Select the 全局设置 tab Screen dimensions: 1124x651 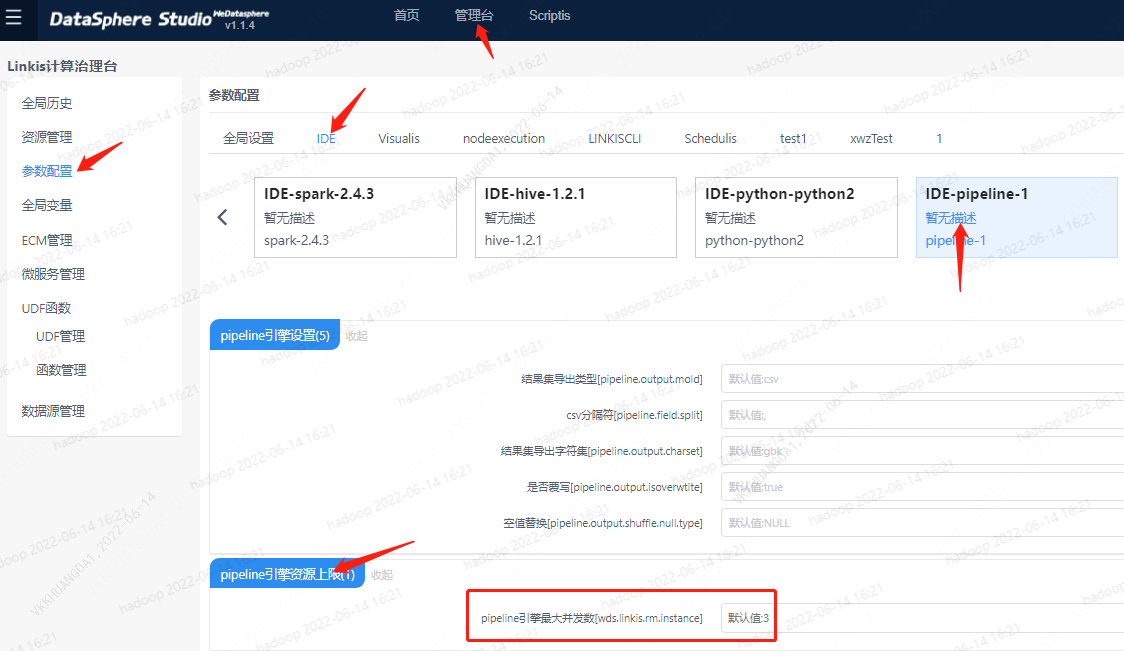pos(248,139)
